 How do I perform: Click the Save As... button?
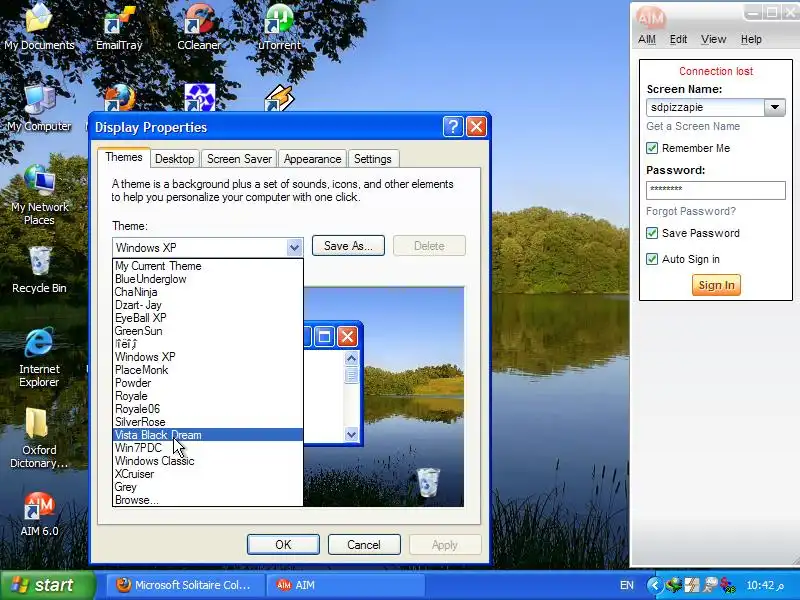348,246
